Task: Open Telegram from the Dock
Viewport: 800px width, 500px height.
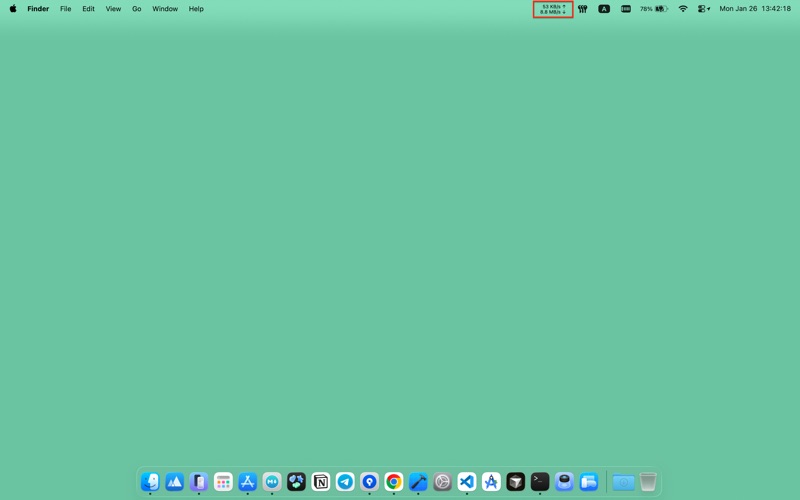Action: point(345,482)
